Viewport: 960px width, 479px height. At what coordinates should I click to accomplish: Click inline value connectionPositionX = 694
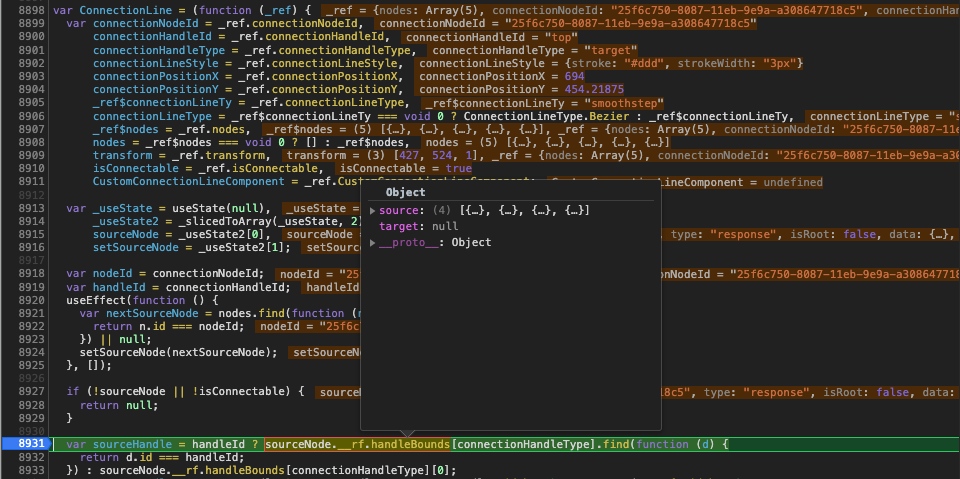coord(501,77)
